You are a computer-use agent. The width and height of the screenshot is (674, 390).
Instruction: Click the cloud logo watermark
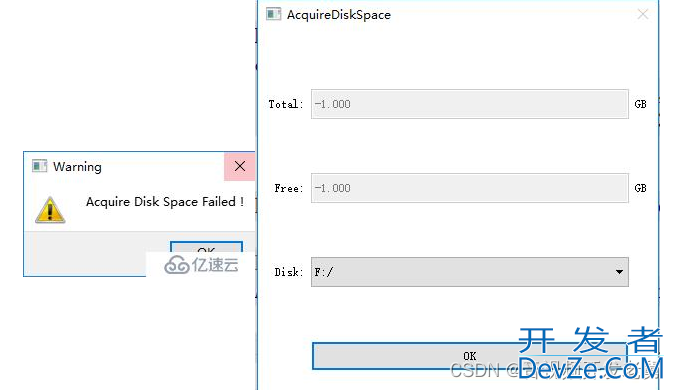(x=176, y=265)
